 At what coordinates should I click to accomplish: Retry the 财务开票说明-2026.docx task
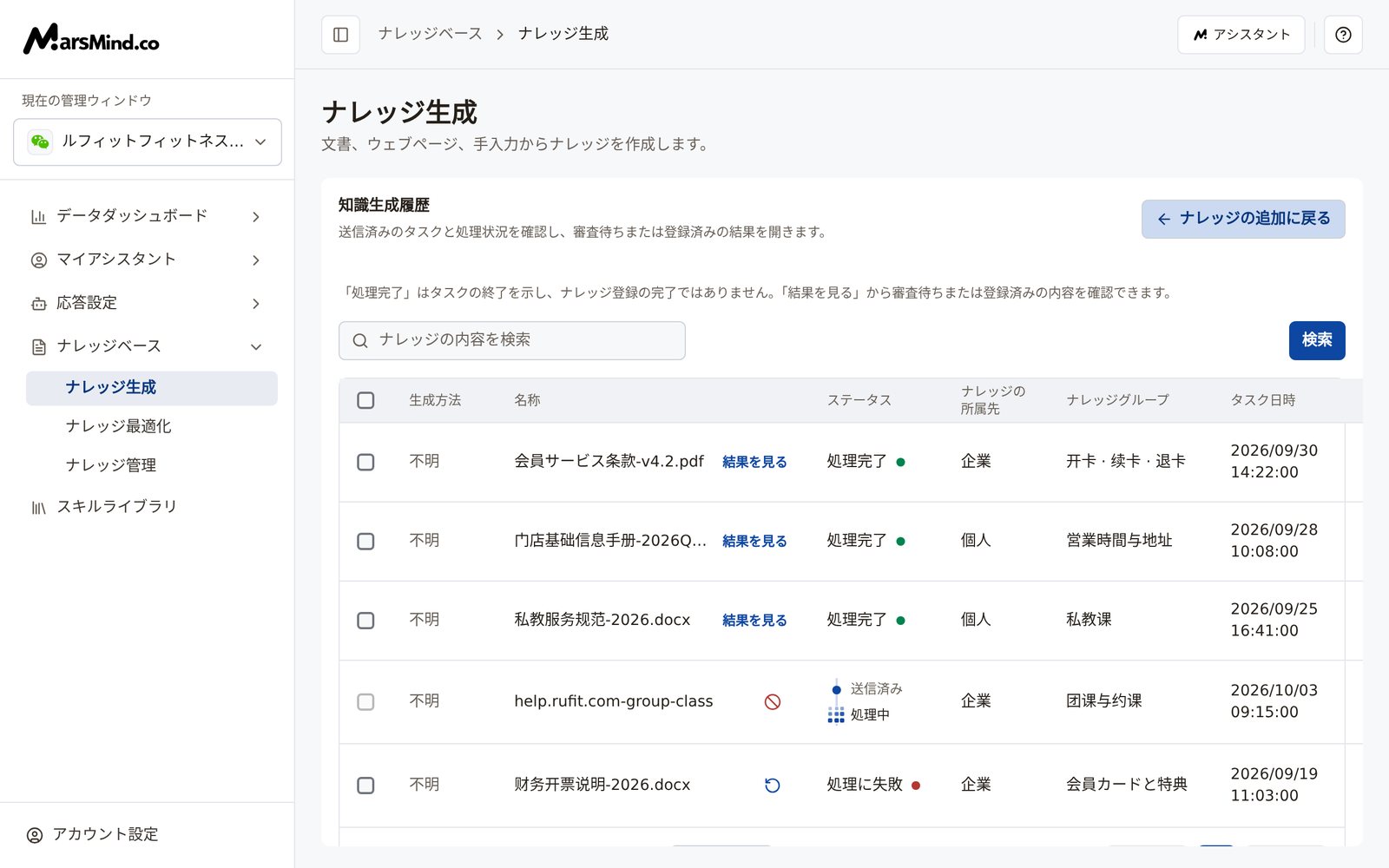[x=772, y=785]
